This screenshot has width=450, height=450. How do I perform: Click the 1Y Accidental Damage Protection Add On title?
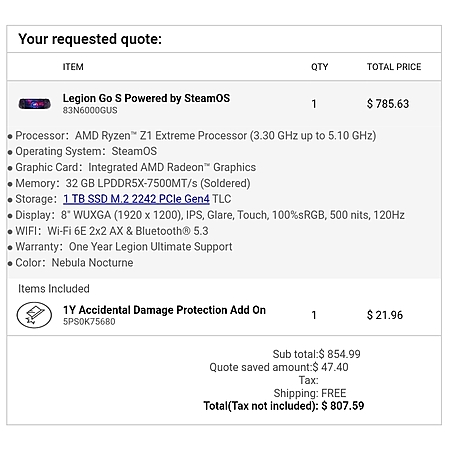(x=164, y=310)
